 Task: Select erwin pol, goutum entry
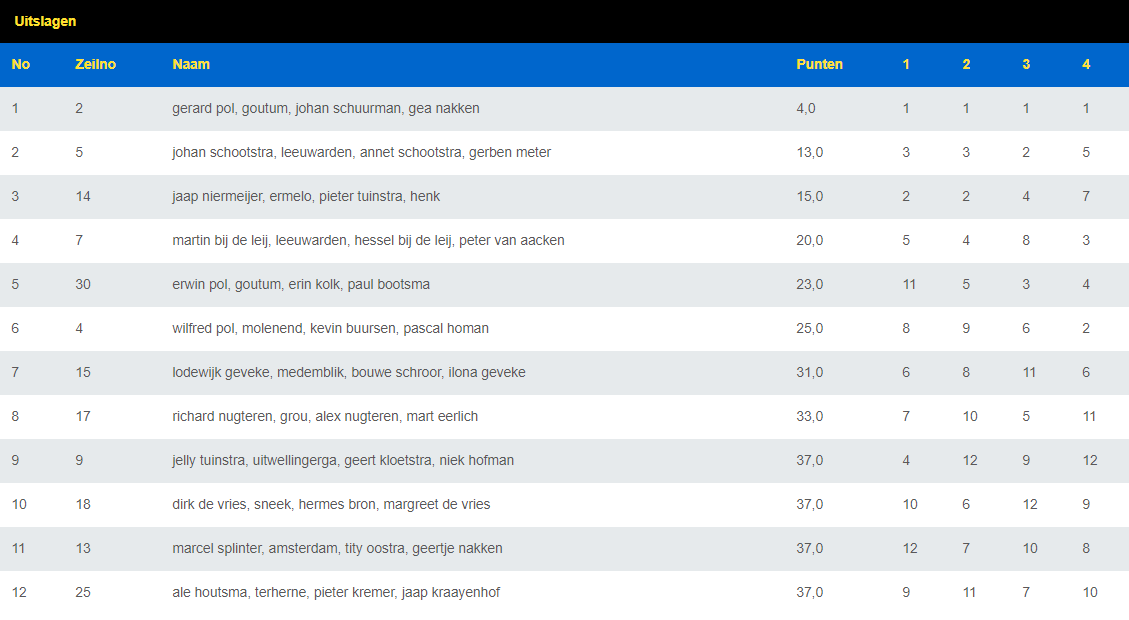click(x=301, y=284)
